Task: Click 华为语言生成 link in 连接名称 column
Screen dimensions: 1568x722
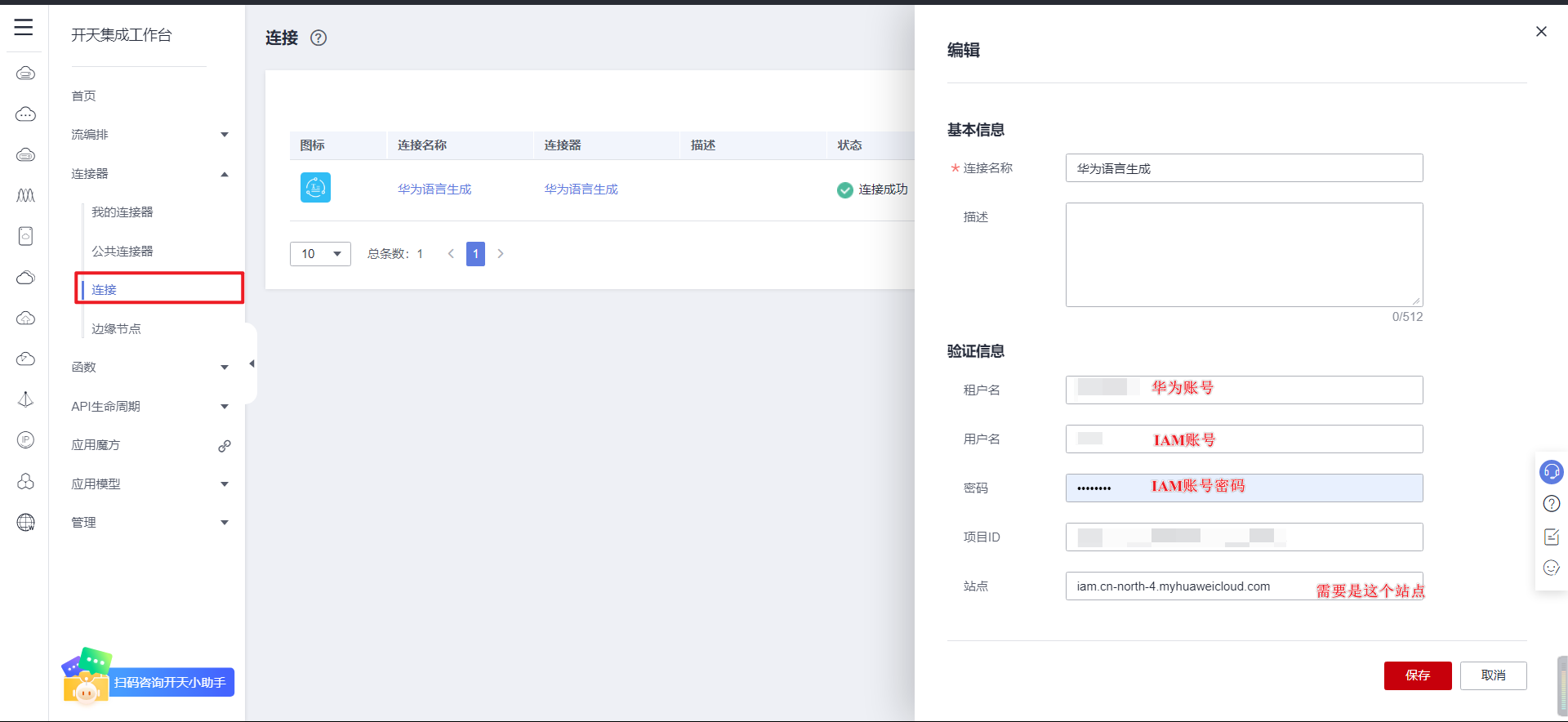Action: pos(434,189)
